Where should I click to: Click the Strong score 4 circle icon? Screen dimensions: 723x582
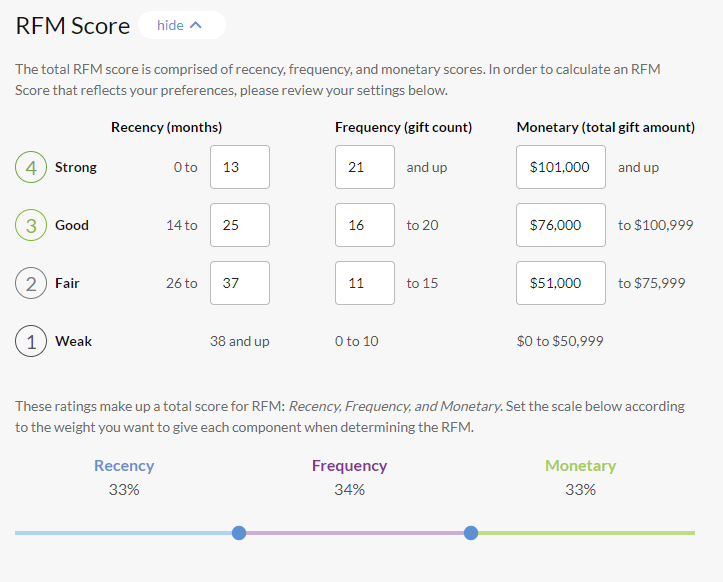(31, 167)
